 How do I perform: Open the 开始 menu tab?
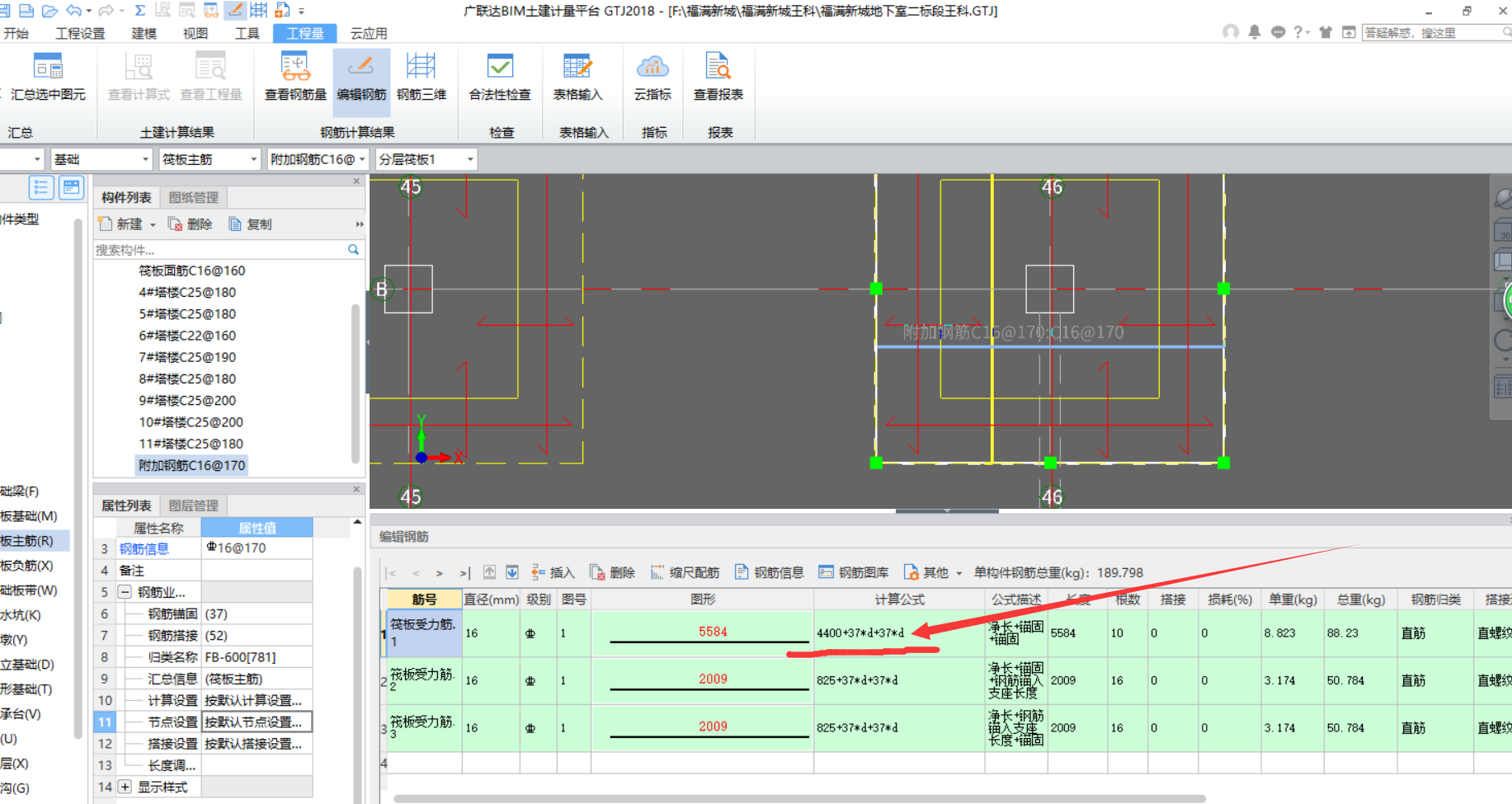click(16, 33)
